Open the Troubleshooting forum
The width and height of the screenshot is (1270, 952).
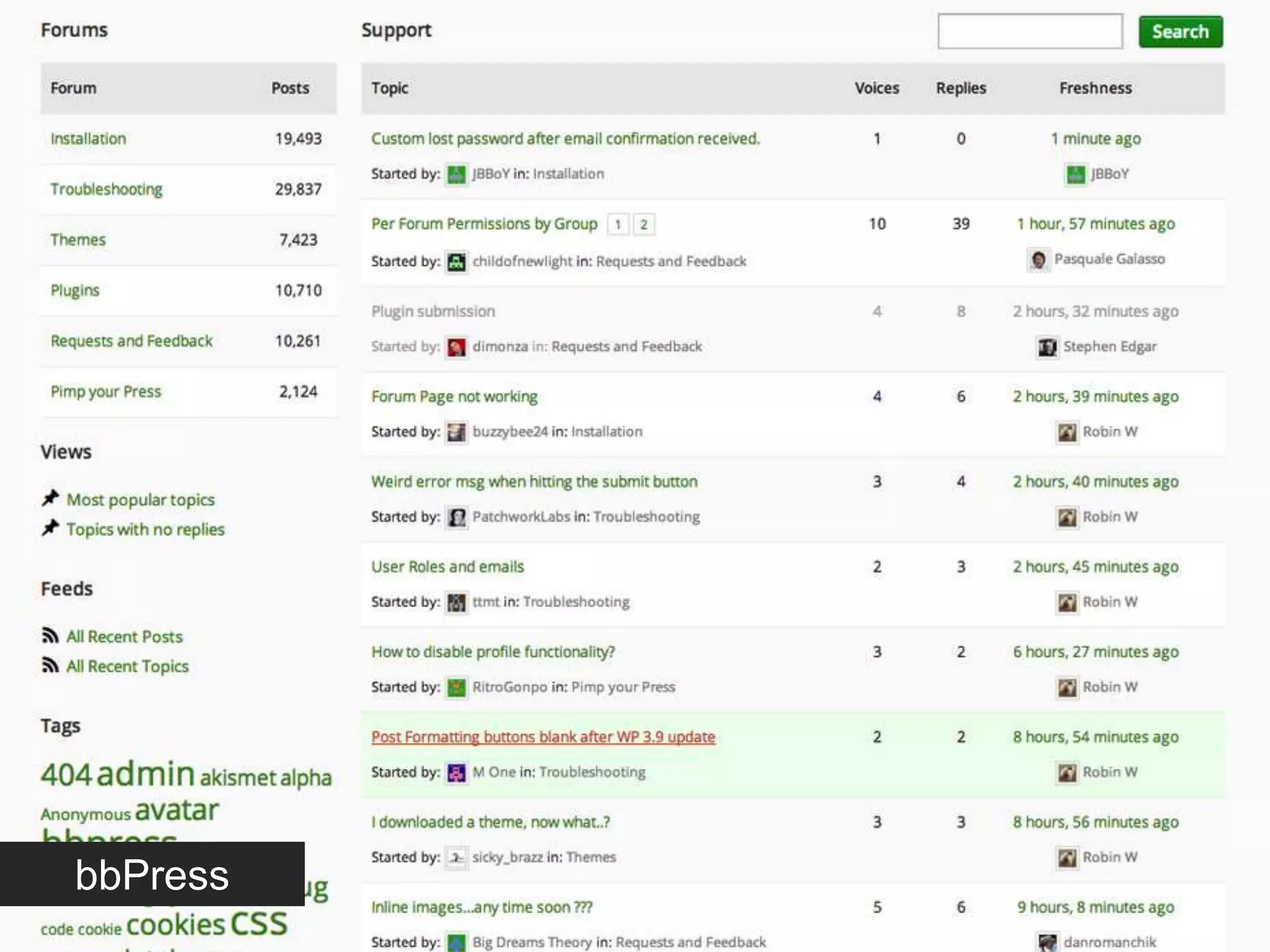point(106,189)
